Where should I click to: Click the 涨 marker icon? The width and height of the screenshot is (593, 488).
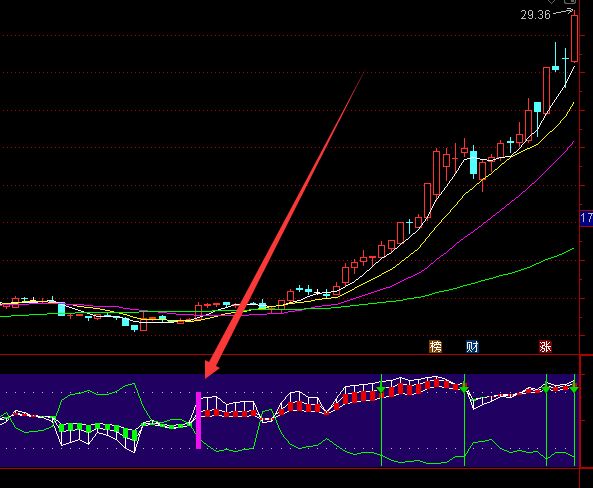pyautogui.click(x=545, y=346)
